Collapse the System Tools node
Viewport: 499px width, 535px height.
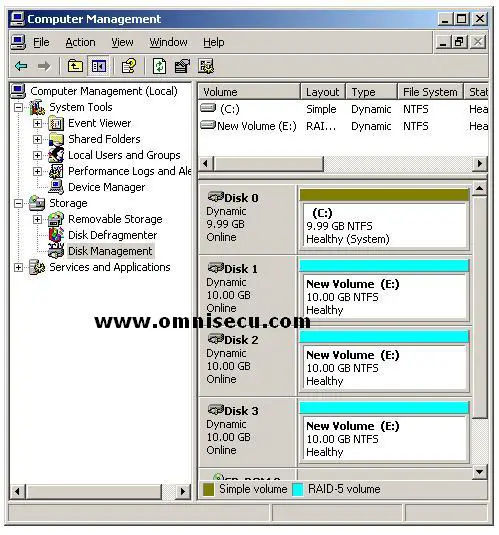pyautogui.click(x=18, y=107)
